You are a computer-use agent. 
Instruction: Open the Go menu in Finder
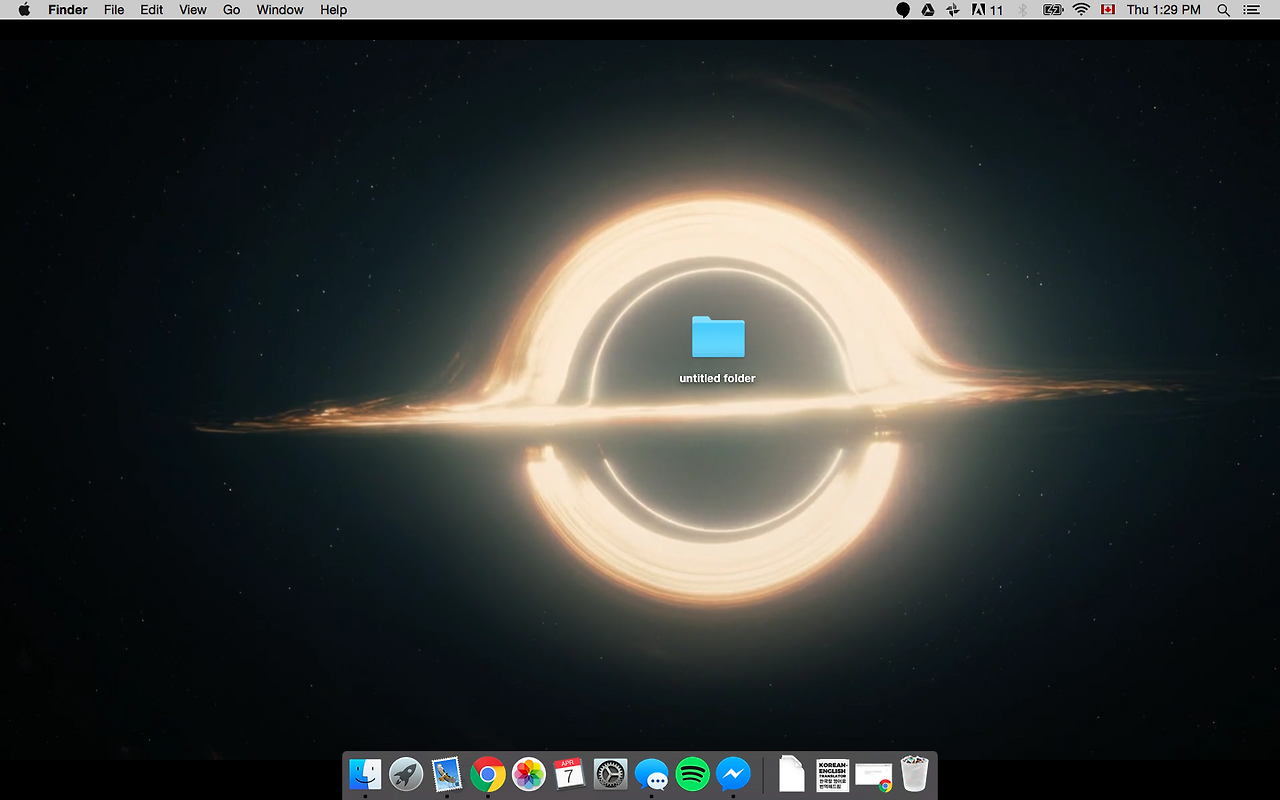click(231, 10)
